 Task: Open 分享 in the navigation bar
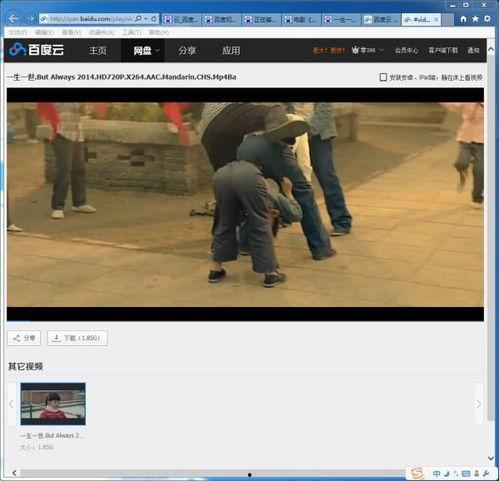(187, 50)
